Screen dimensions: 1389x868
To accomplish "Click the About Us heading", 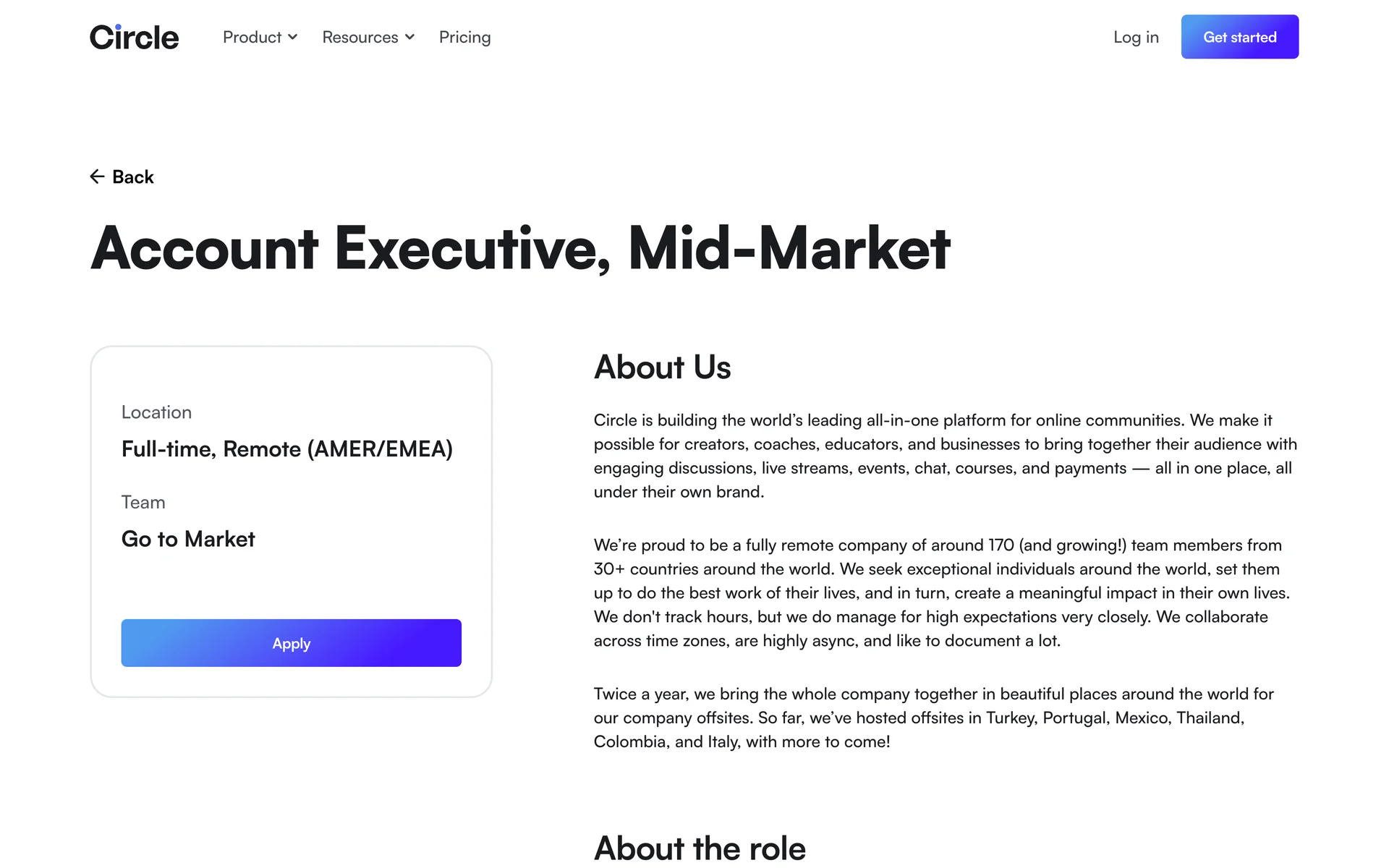I will (x=662, y=367).
